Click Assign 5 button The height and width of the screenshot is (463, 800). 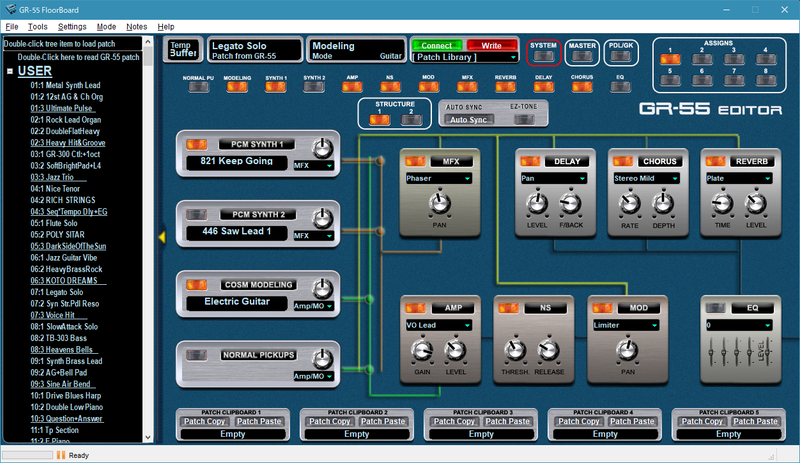click(x=670, y=80)
